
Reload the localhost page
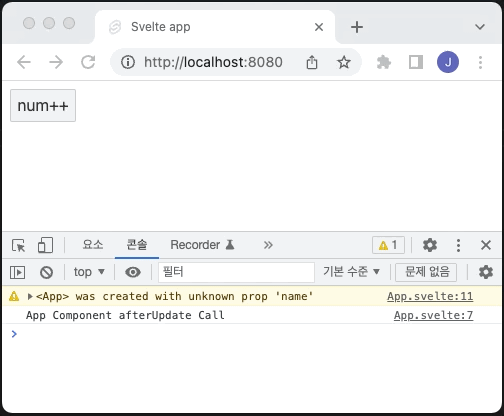point(88,62)
